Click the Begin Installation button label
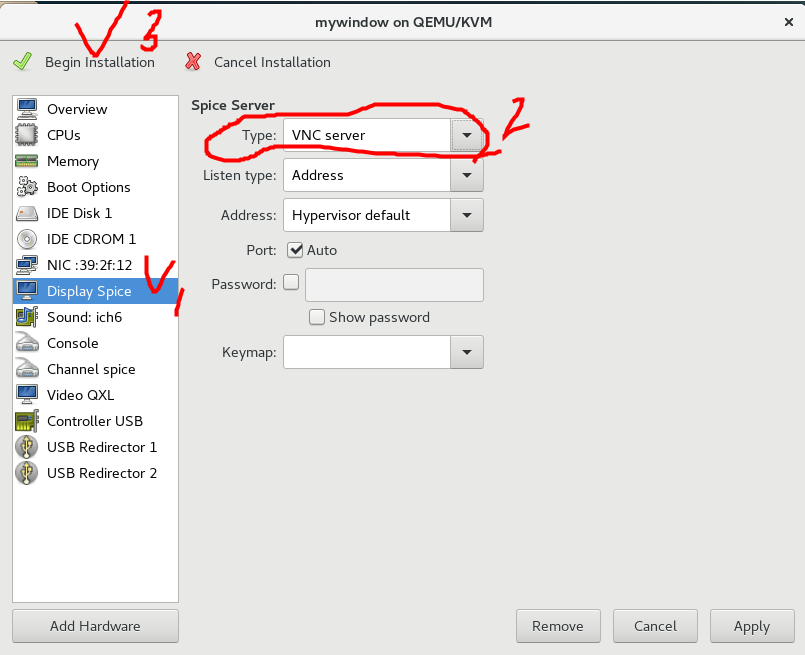 coord(100,62)
